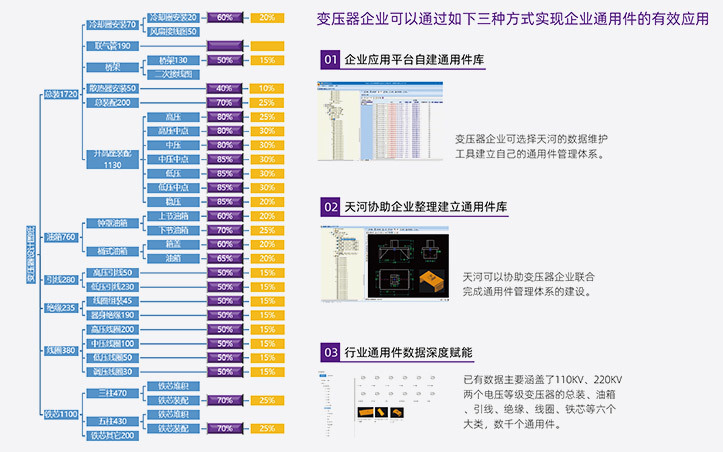Click the 低压中点 box
Image resolution: width=723 pixels, height=452 pixels.
point(173,188)
